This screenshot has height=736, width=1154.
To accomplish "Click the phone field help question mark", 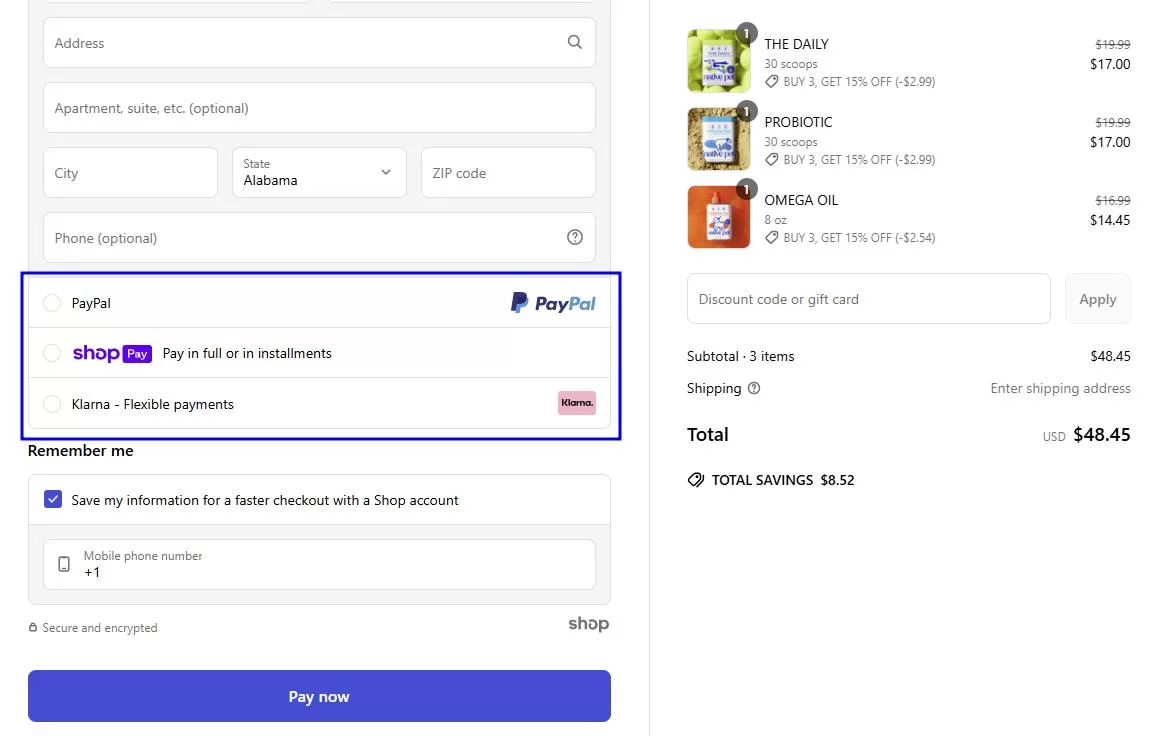I will pos(575,237).
